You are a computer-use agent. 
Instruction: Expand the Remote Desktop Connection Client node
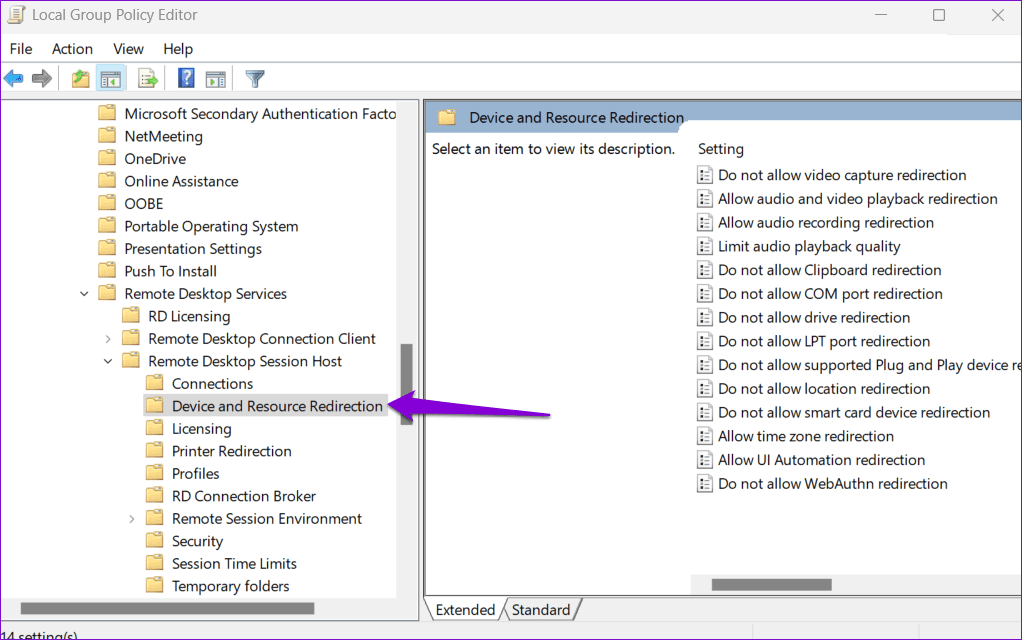point(108,339)
